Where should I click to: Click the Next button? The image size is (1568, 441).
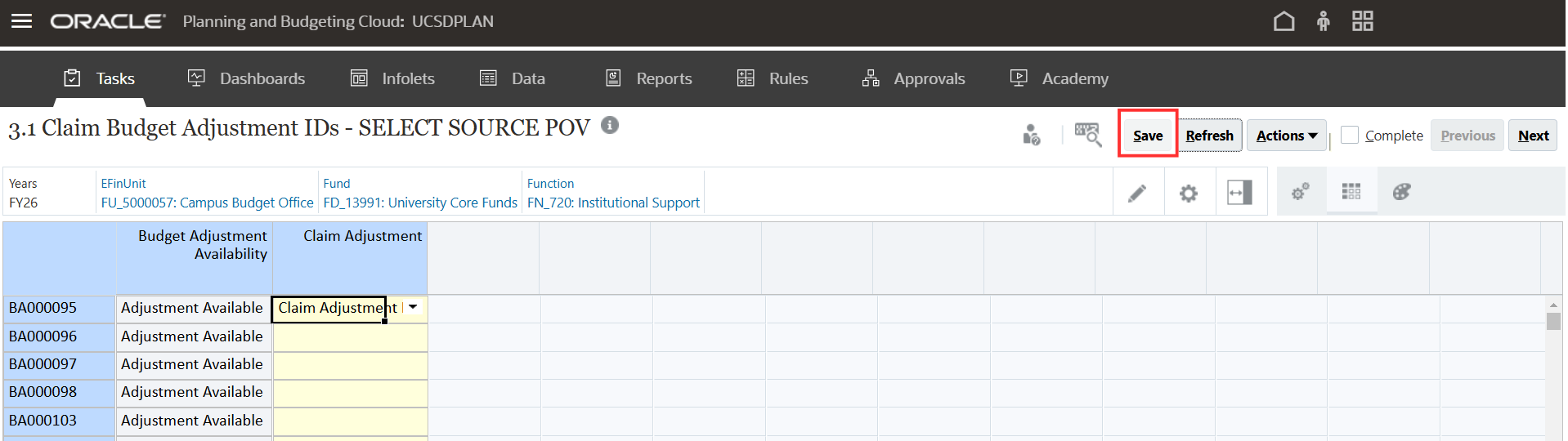pos(1533,136)
